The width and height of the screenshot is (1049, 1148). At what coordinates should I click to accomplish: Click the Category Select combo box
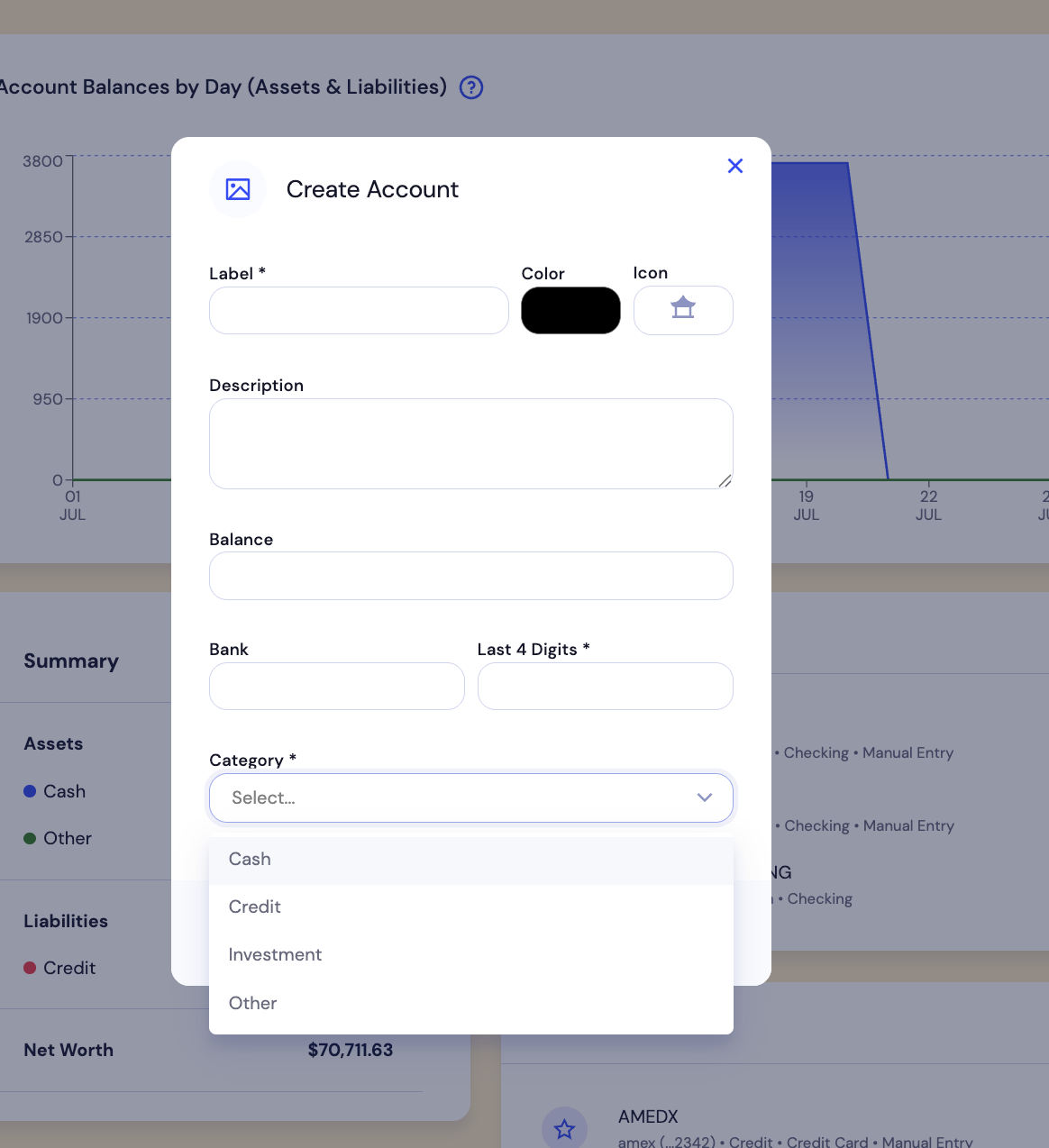coord(451,797)
